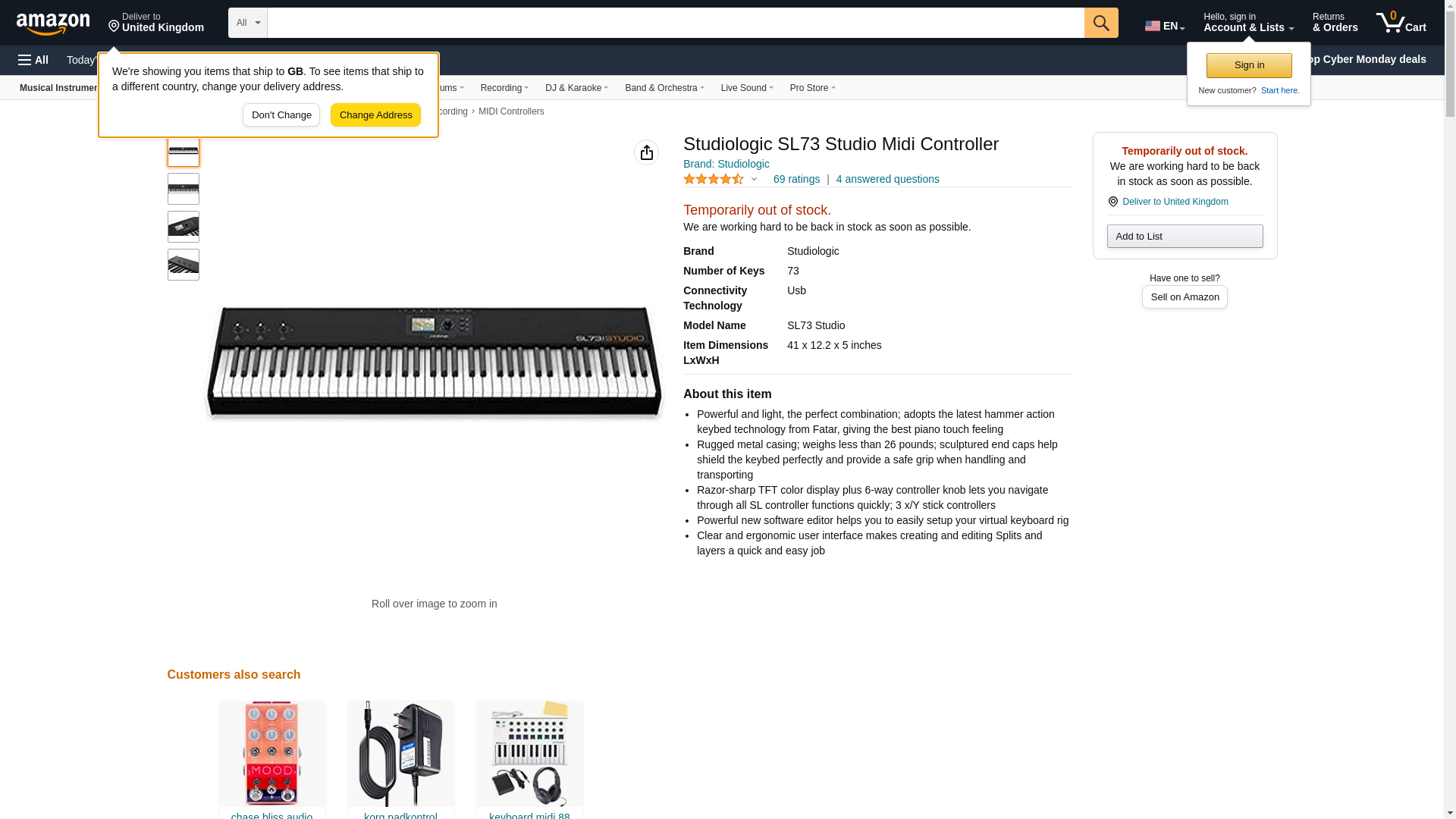Open the All hamburger menu
1456x819 pixels.
point(33,60)
